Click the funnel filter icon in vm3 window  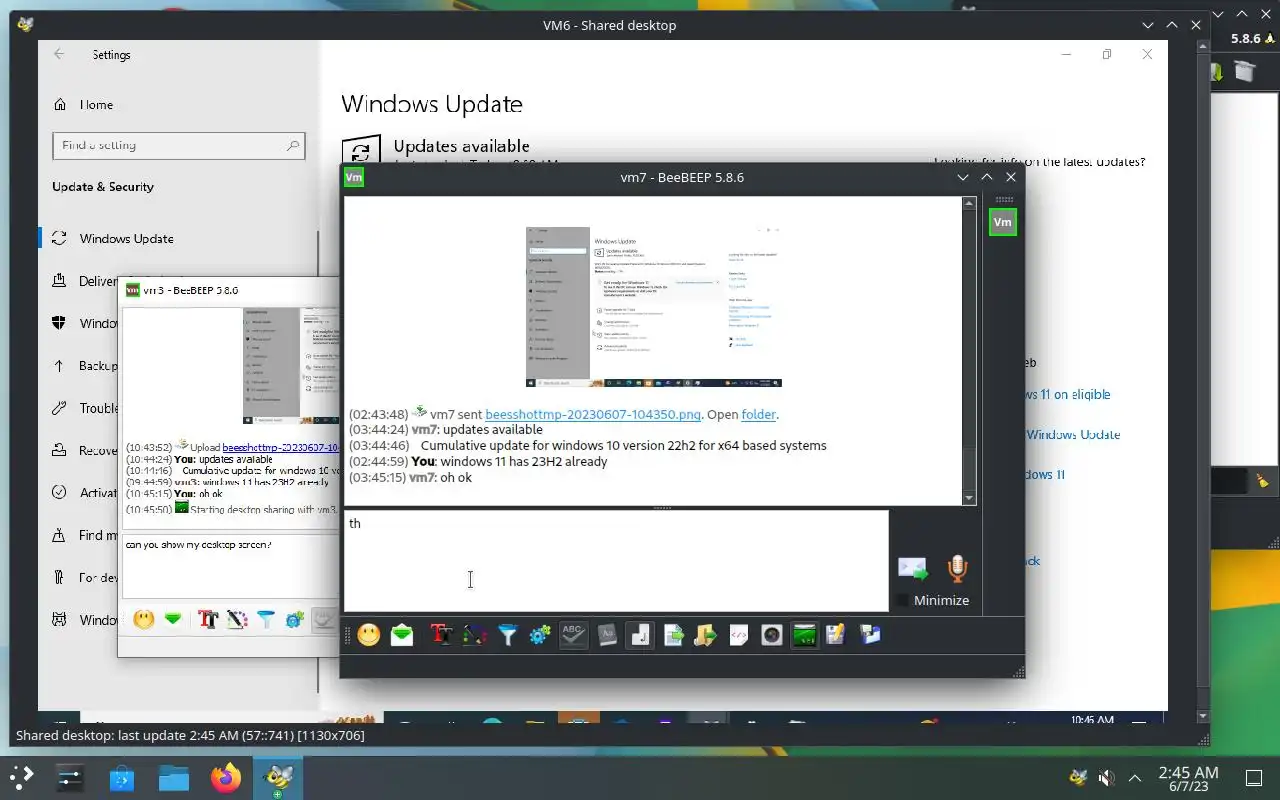266,619
